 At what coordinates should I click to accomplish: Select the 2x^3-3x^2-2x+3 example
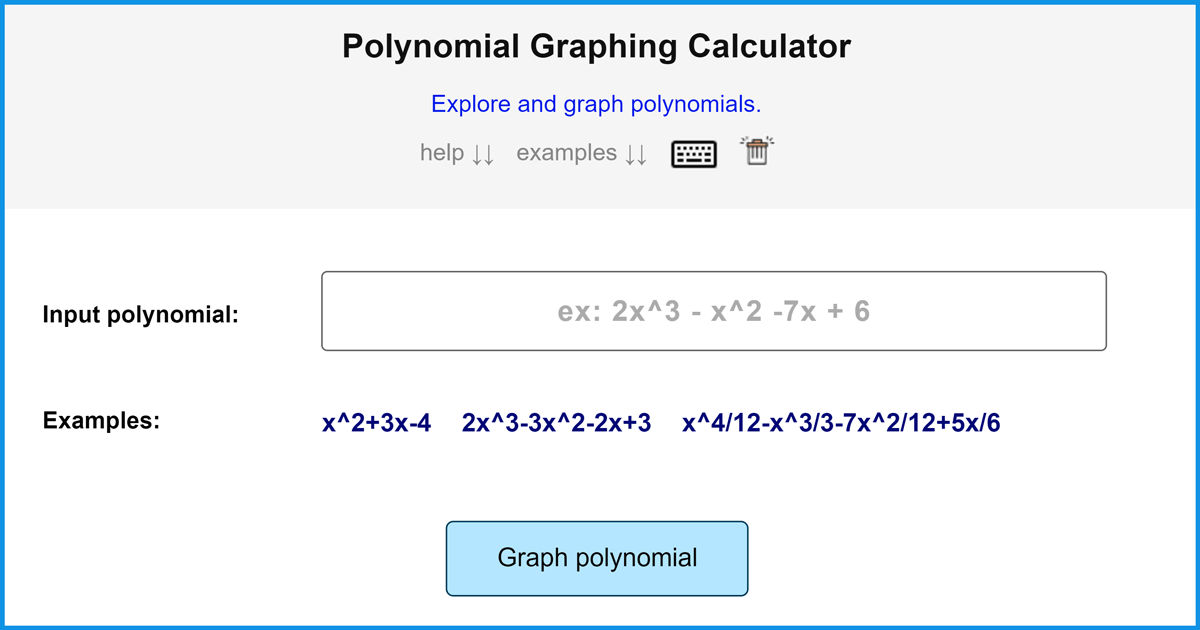click(x=556, y=423)
